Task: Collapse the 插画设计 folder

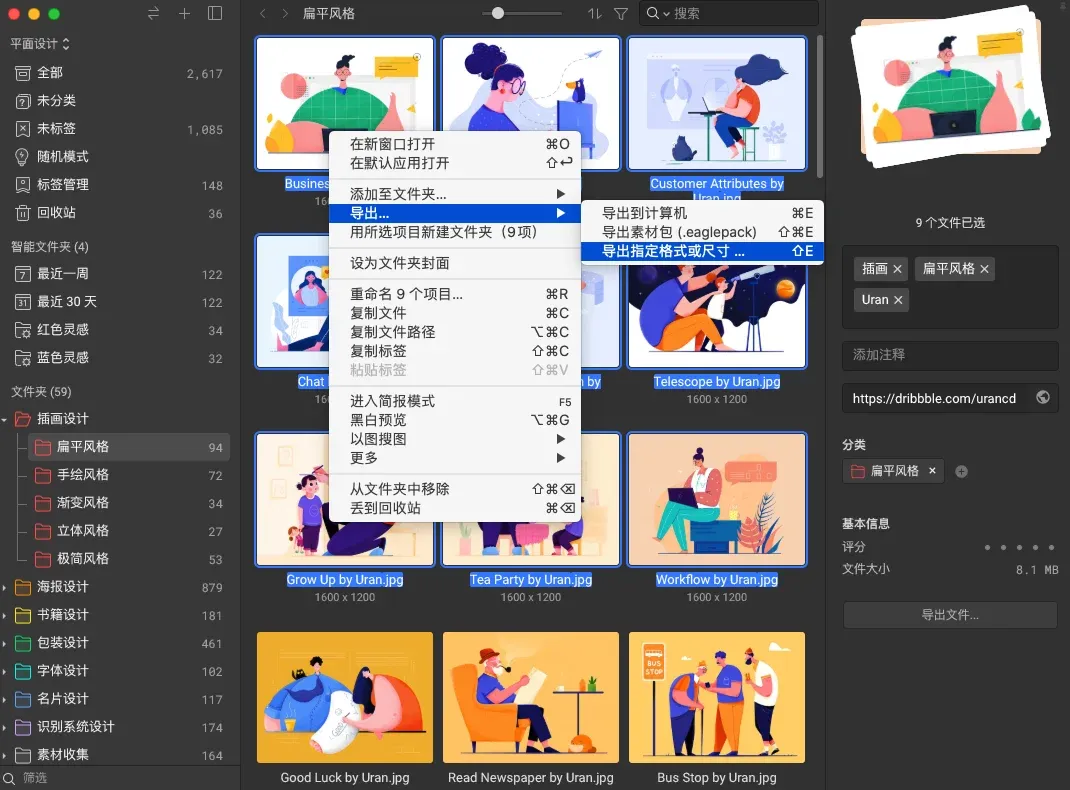Action: 5,419
